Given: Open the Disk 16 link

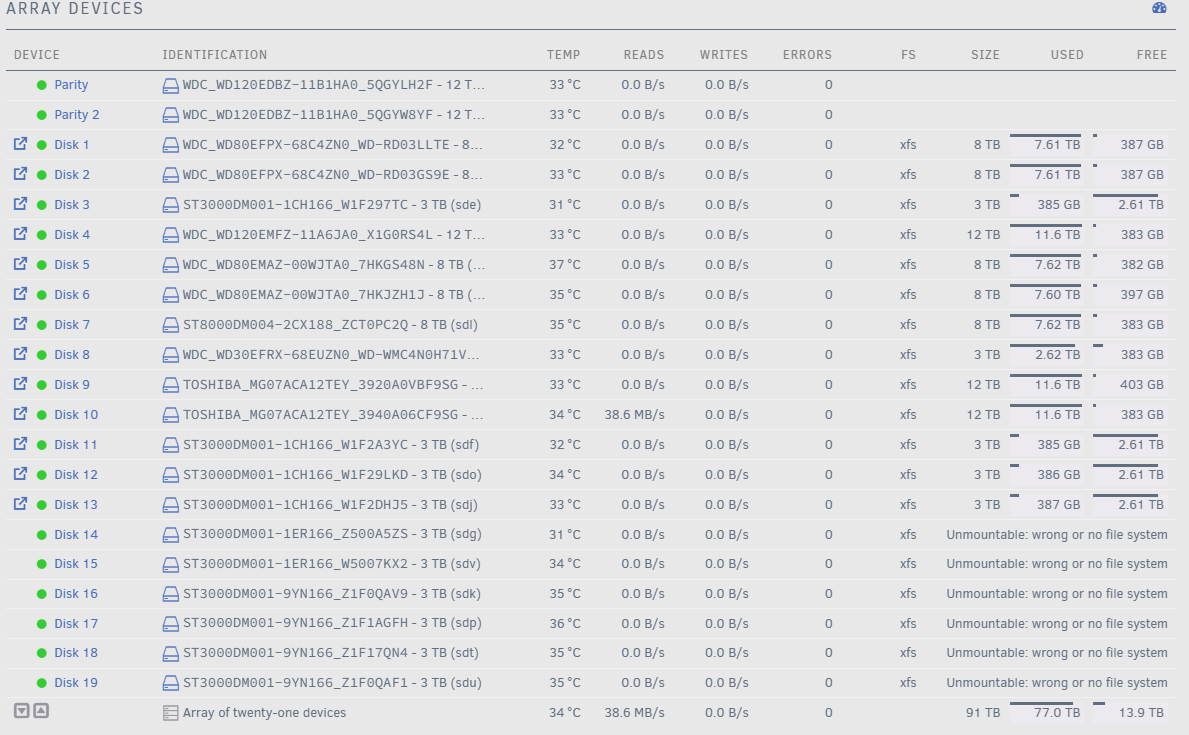Looking at the screenshot, I should (x=76, y=594).
